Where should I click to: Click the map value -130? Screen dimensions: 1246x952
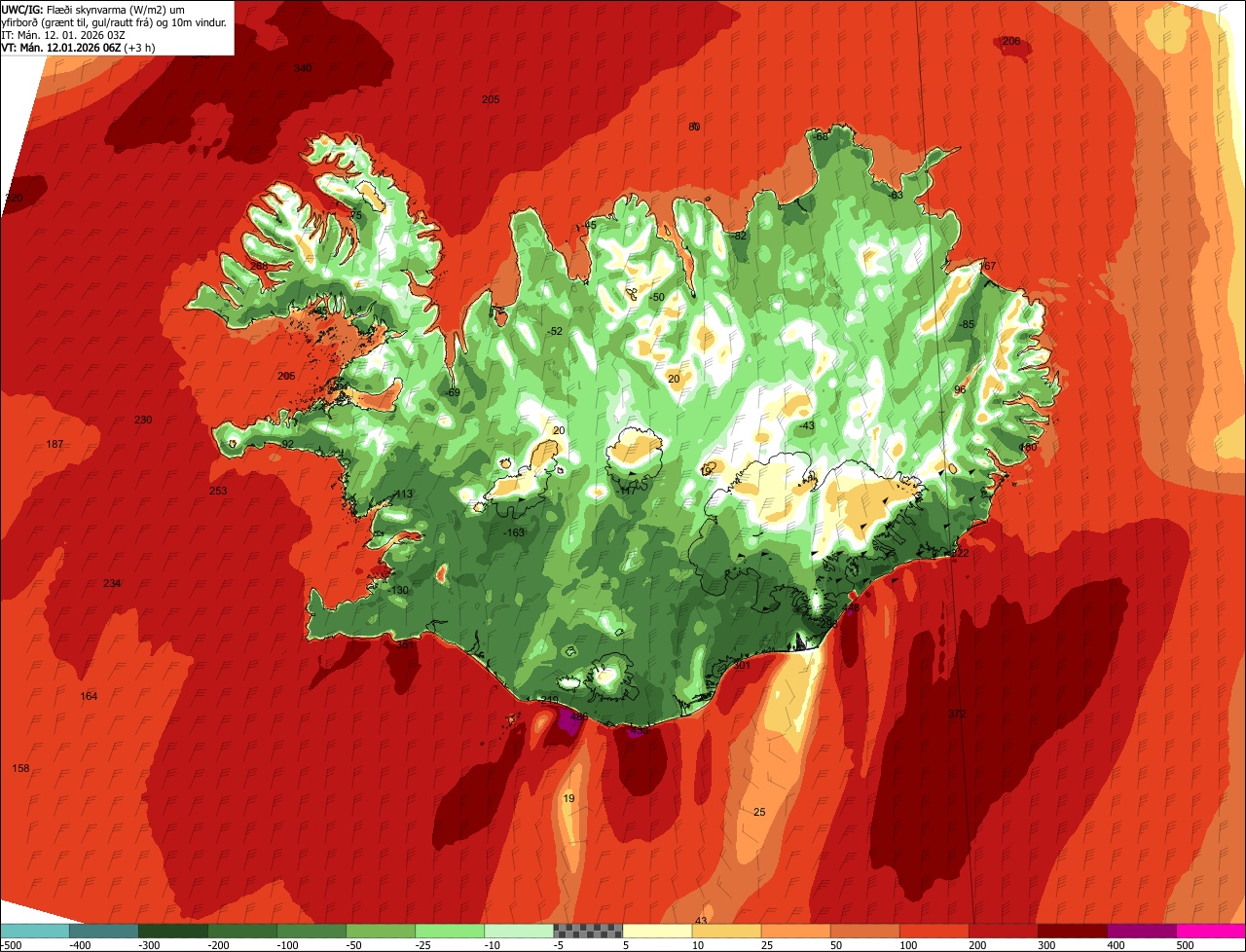(399, 590)
